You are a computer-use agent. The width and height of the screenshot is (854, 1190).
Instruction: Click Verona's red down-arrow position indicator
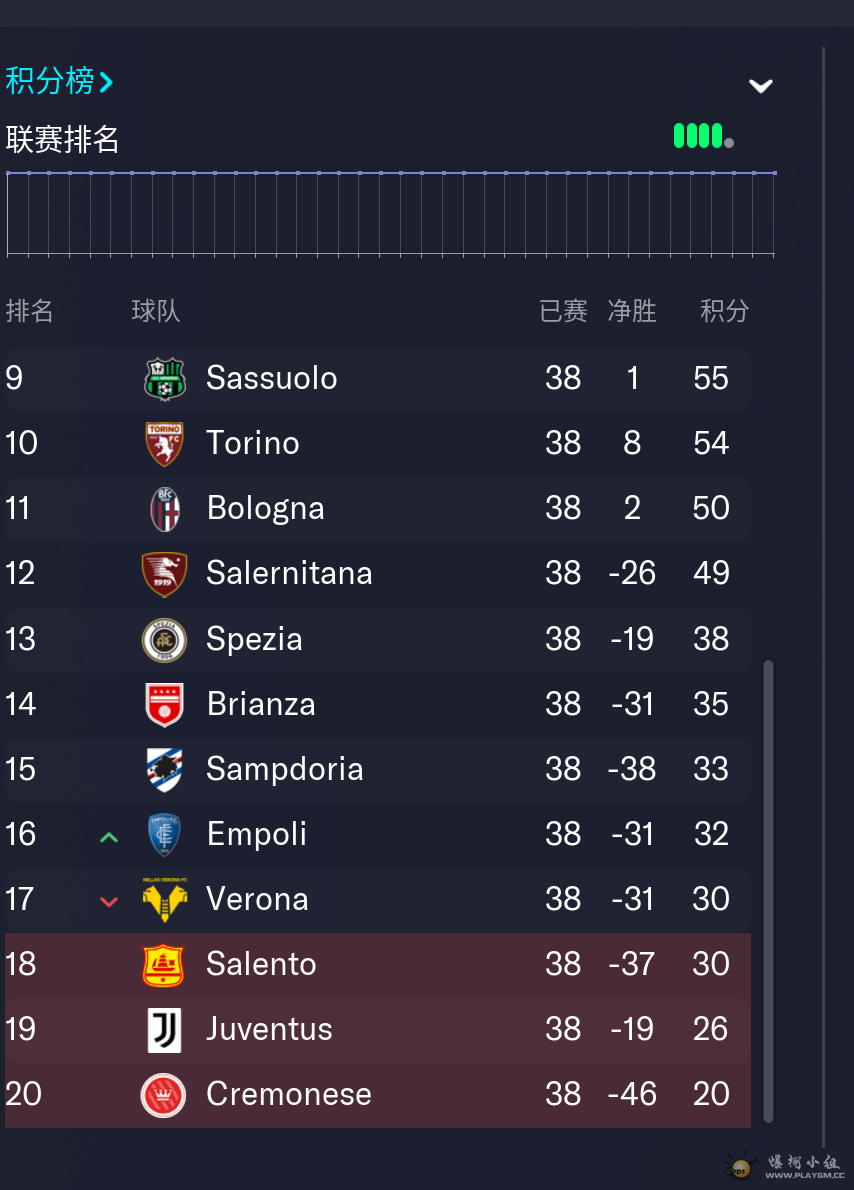tap(109, 902)
